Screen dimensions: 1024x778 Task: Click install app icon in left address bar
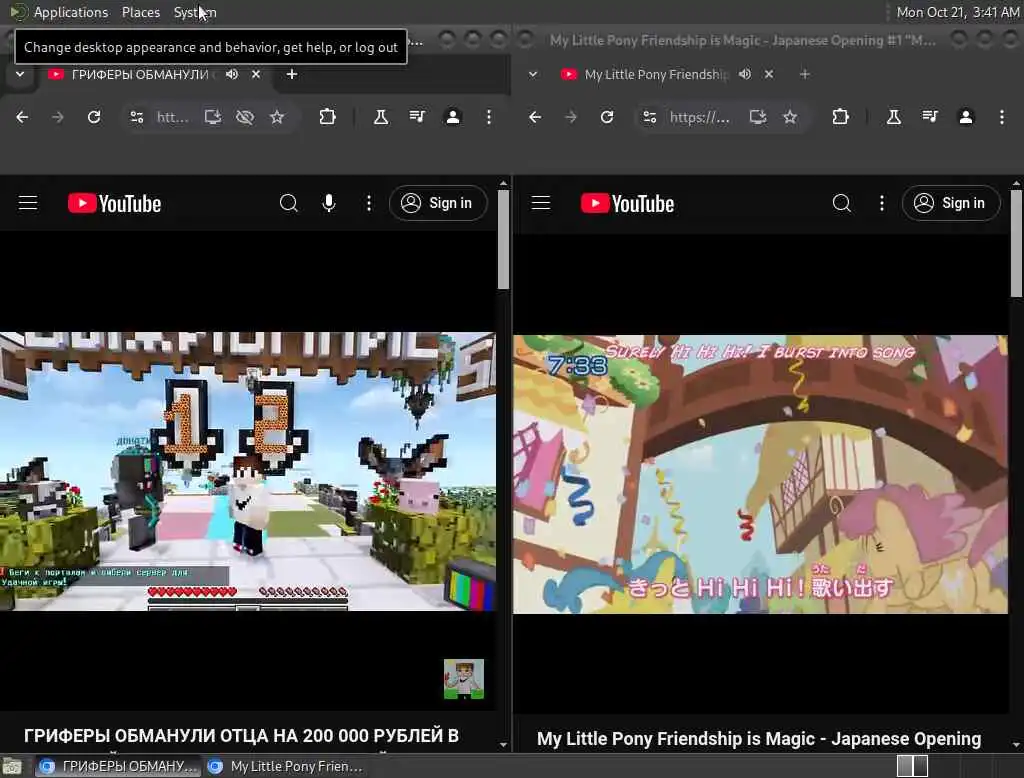pos(213,117)
